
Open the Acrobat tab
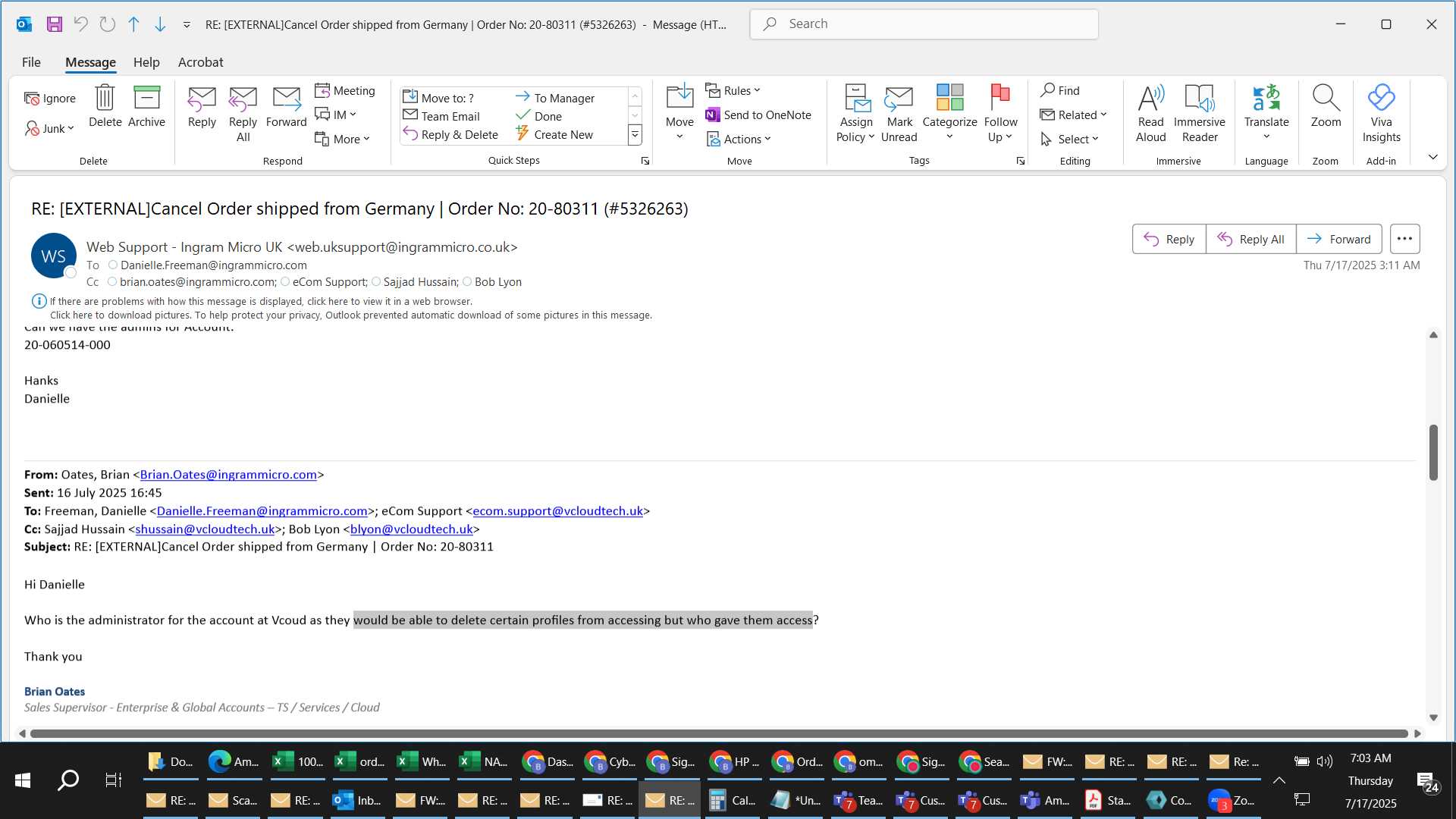point(200,62)
